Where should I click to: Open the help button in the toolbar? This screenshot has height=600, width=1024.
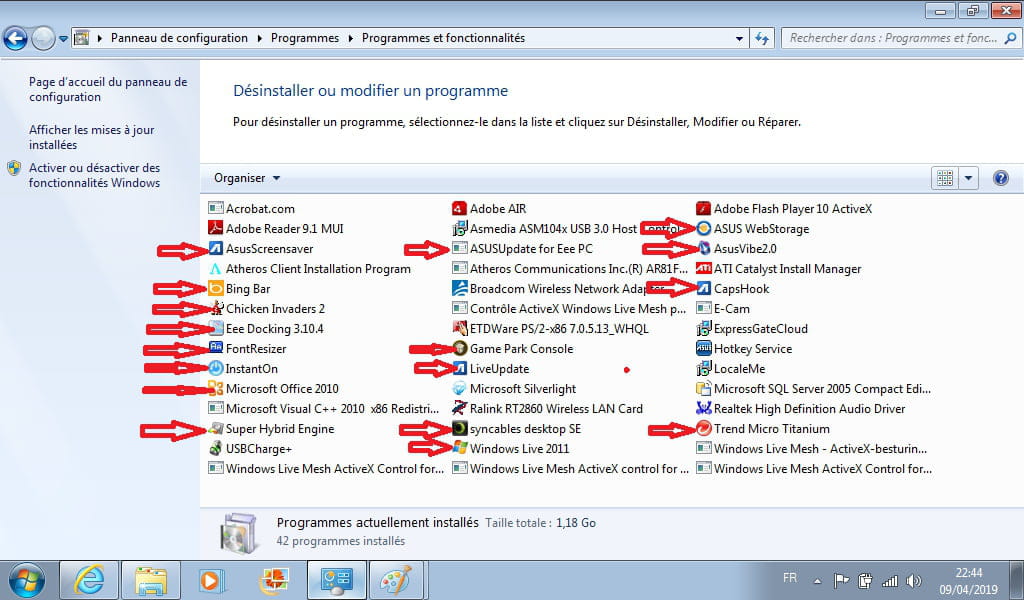1000,178
